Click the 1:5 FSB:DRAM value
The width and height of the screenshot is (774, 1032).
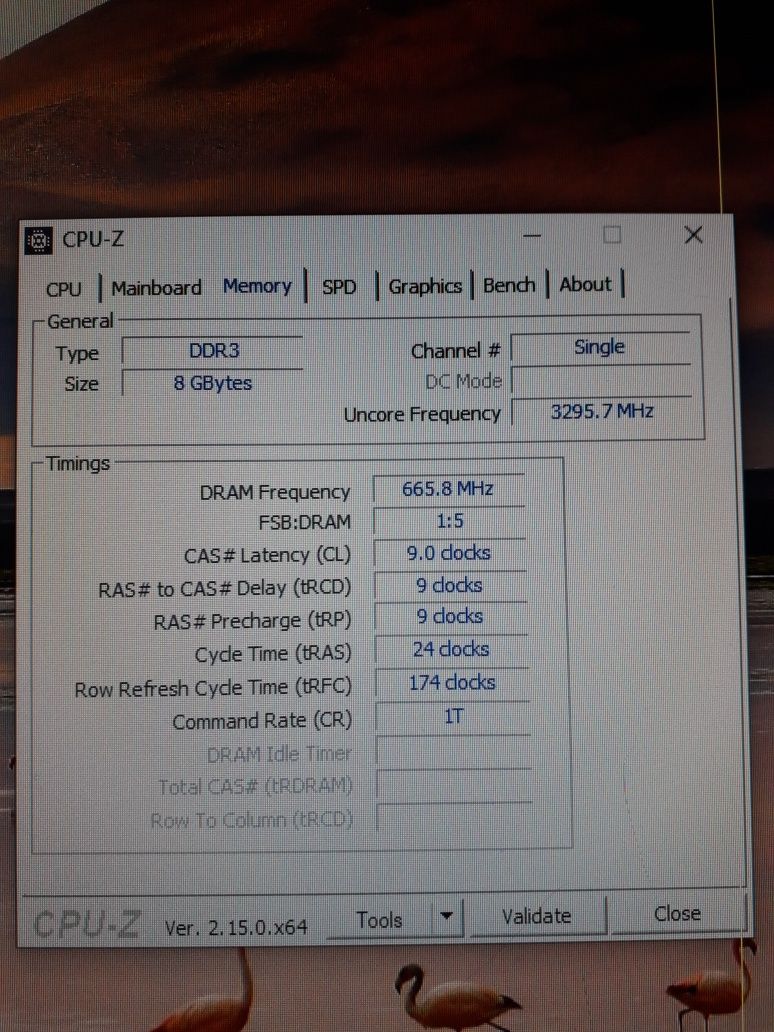coord(450,521)
